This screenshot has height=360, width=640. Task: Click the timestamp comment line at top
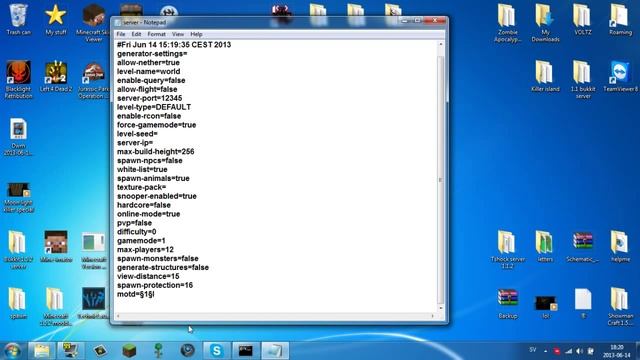(174, 45)
